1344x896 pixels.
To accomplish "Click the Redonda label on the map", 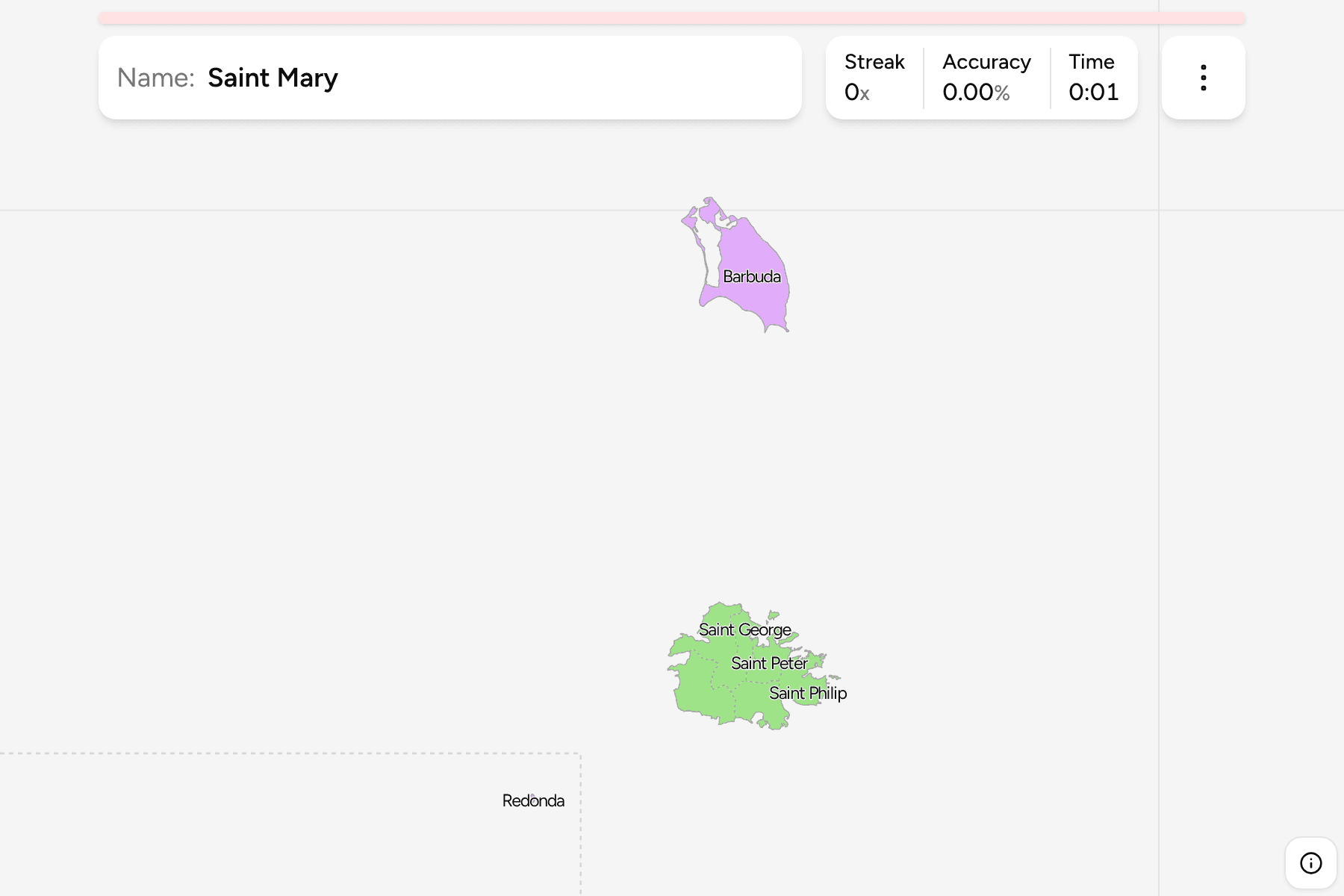I will [533, 800].
